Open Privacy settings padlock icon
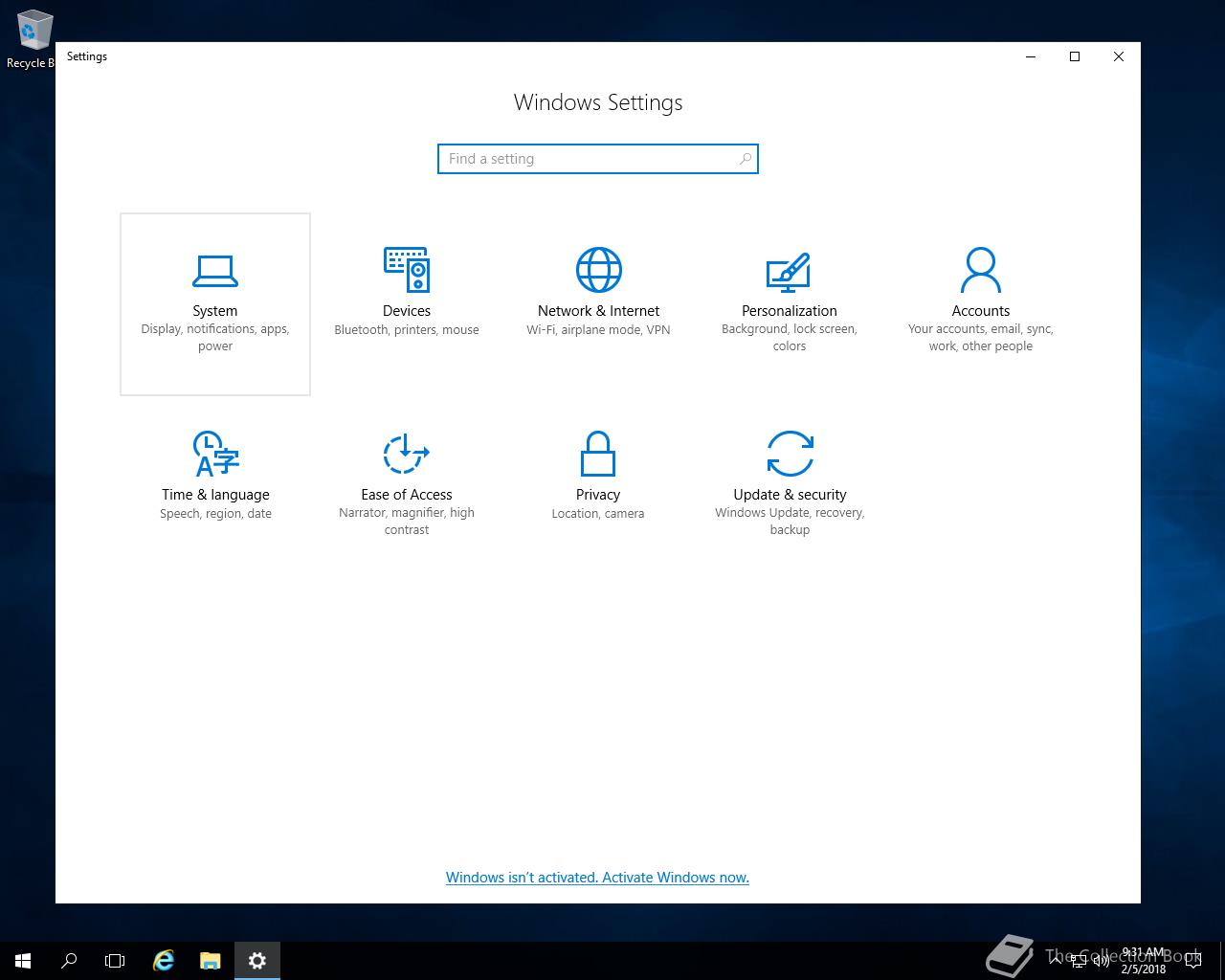Screen dimensions: 1225x980 click(x=597, y=454)
